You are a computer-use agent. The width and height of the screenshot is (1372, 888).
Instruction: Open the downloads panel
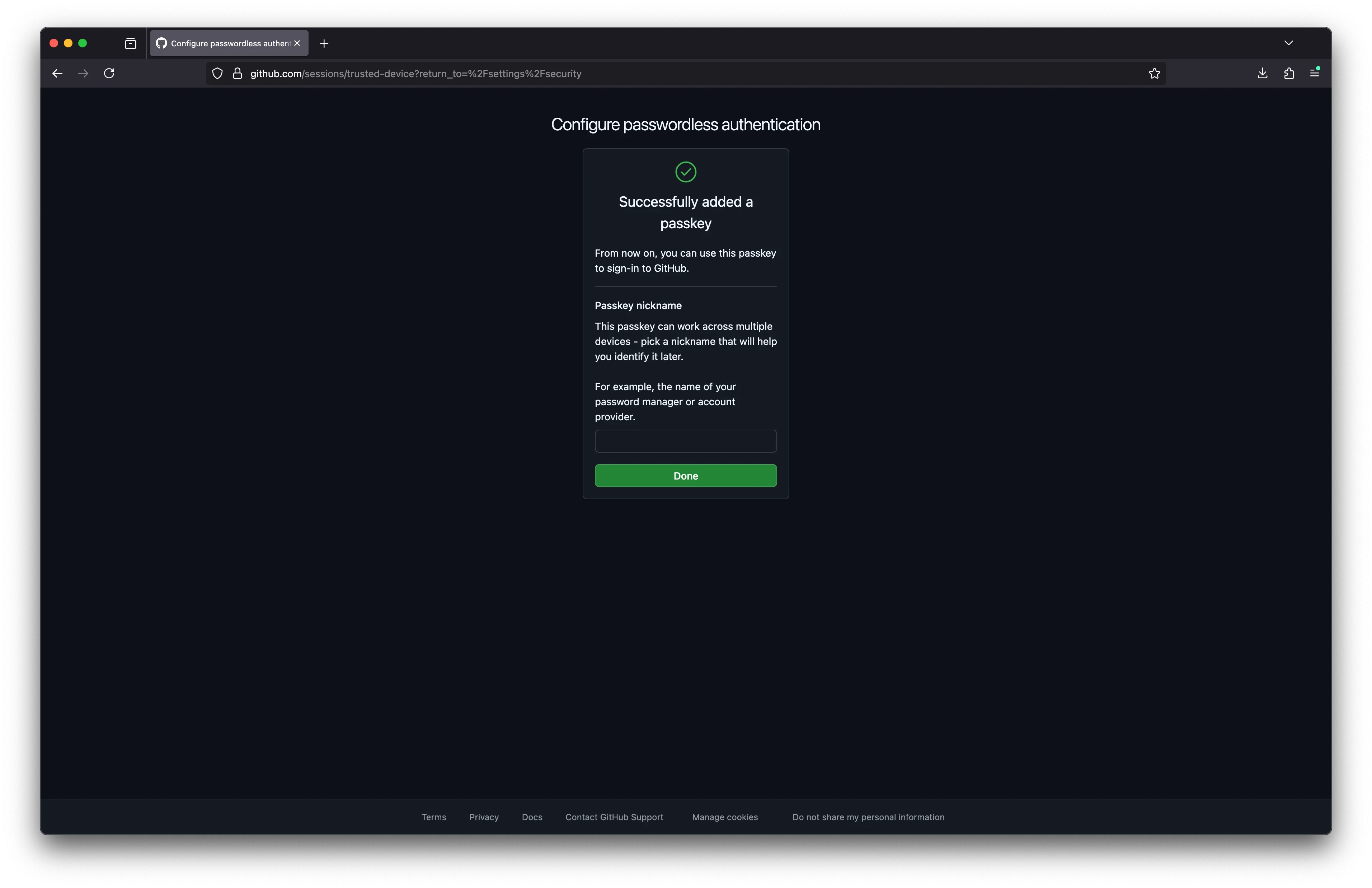1262,73
